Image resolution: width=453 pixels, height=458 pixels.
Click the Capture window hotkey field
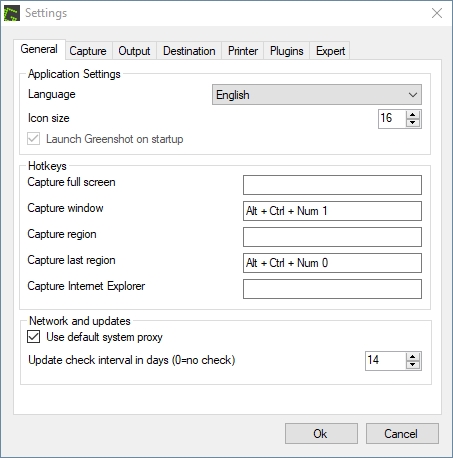(x=332, y=211)
